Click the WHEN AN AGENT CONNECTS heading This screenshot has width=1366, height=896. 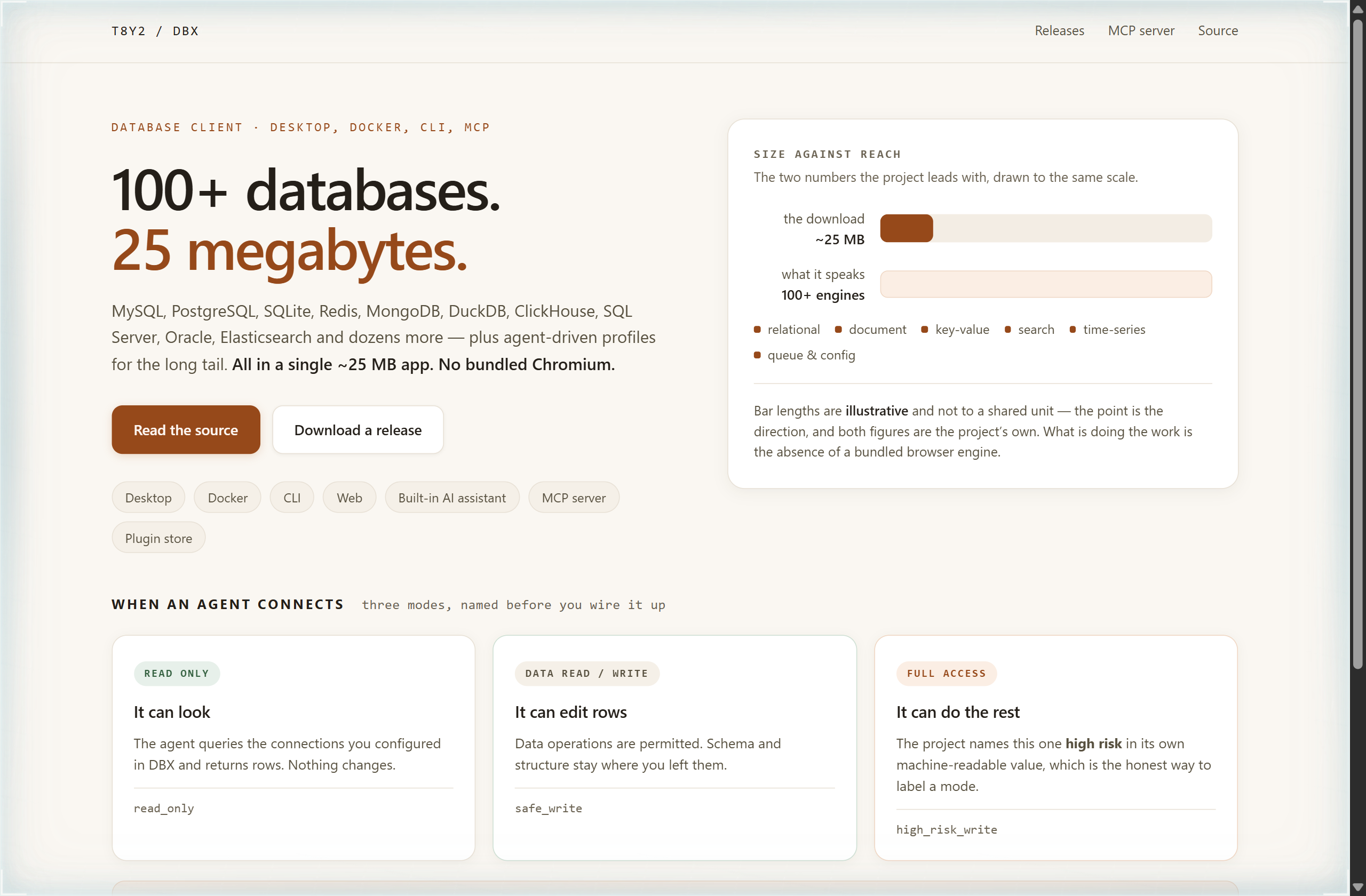coord(227,604)
